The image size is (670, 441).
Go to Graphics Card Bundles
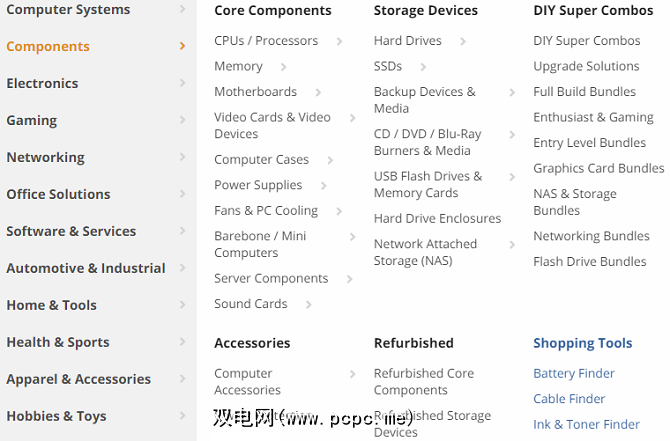pos(598,168)
